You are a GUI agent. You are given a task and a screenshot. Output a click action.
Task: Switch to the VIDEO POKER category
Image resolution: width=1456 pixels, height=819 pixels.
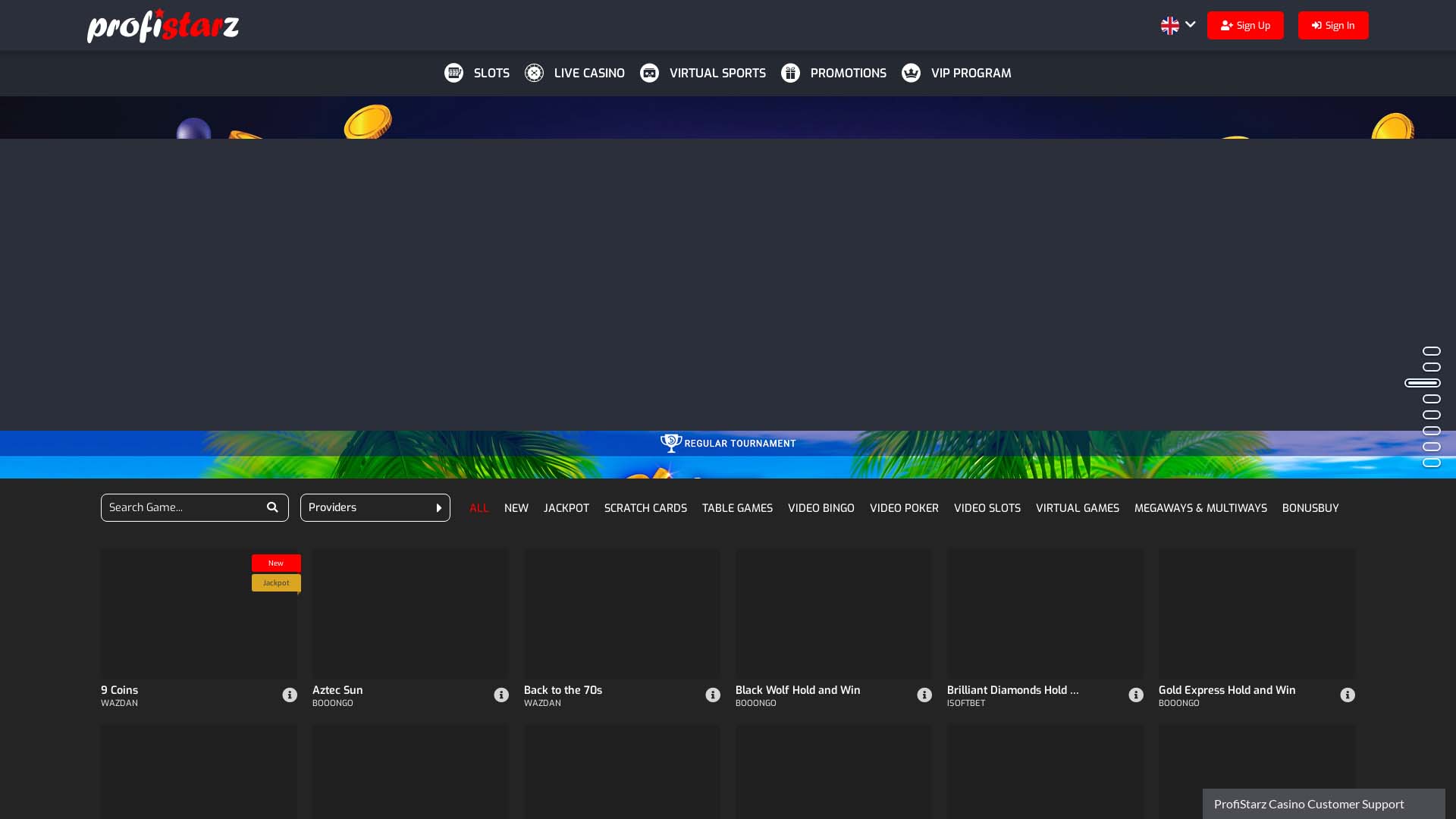pyautogui.click(x=904, y=507)
